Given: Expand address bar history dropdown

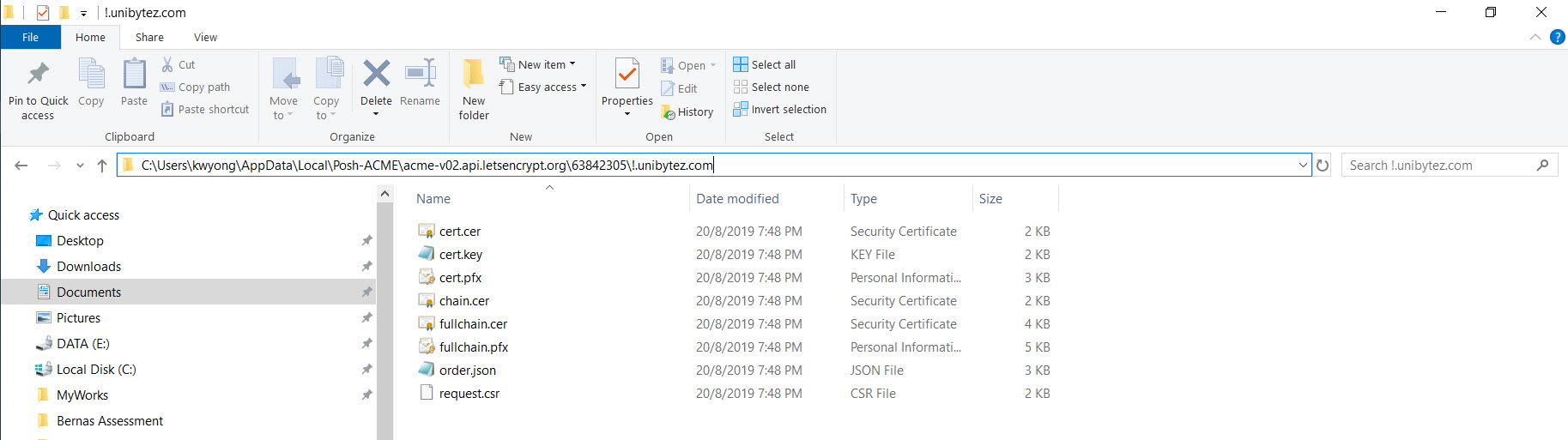Looking at the screenshot, I should click(1303, 165).
